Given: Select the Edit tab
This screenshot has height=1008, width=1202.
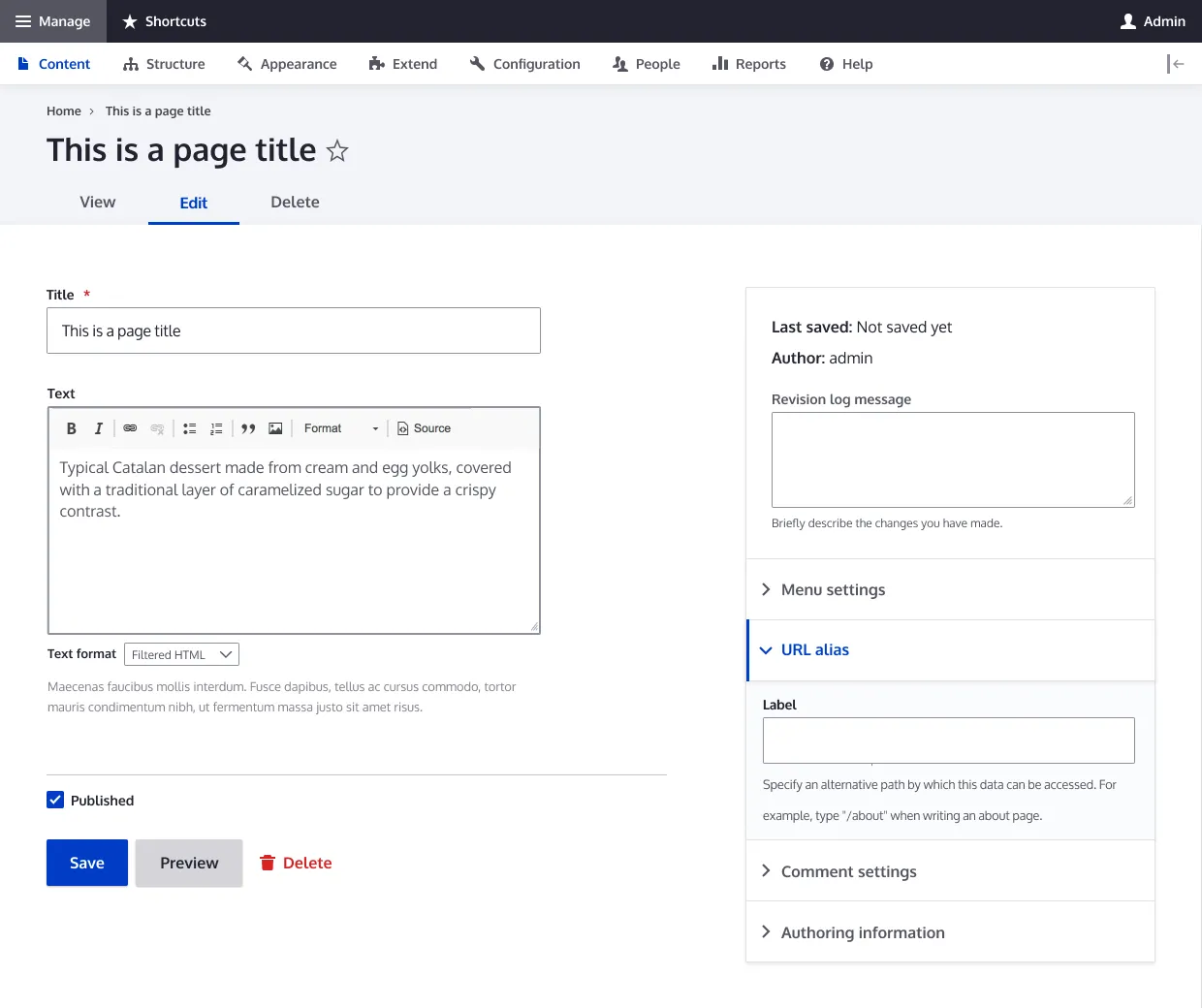Looking at the screenshot, I should tap(194, 203).
